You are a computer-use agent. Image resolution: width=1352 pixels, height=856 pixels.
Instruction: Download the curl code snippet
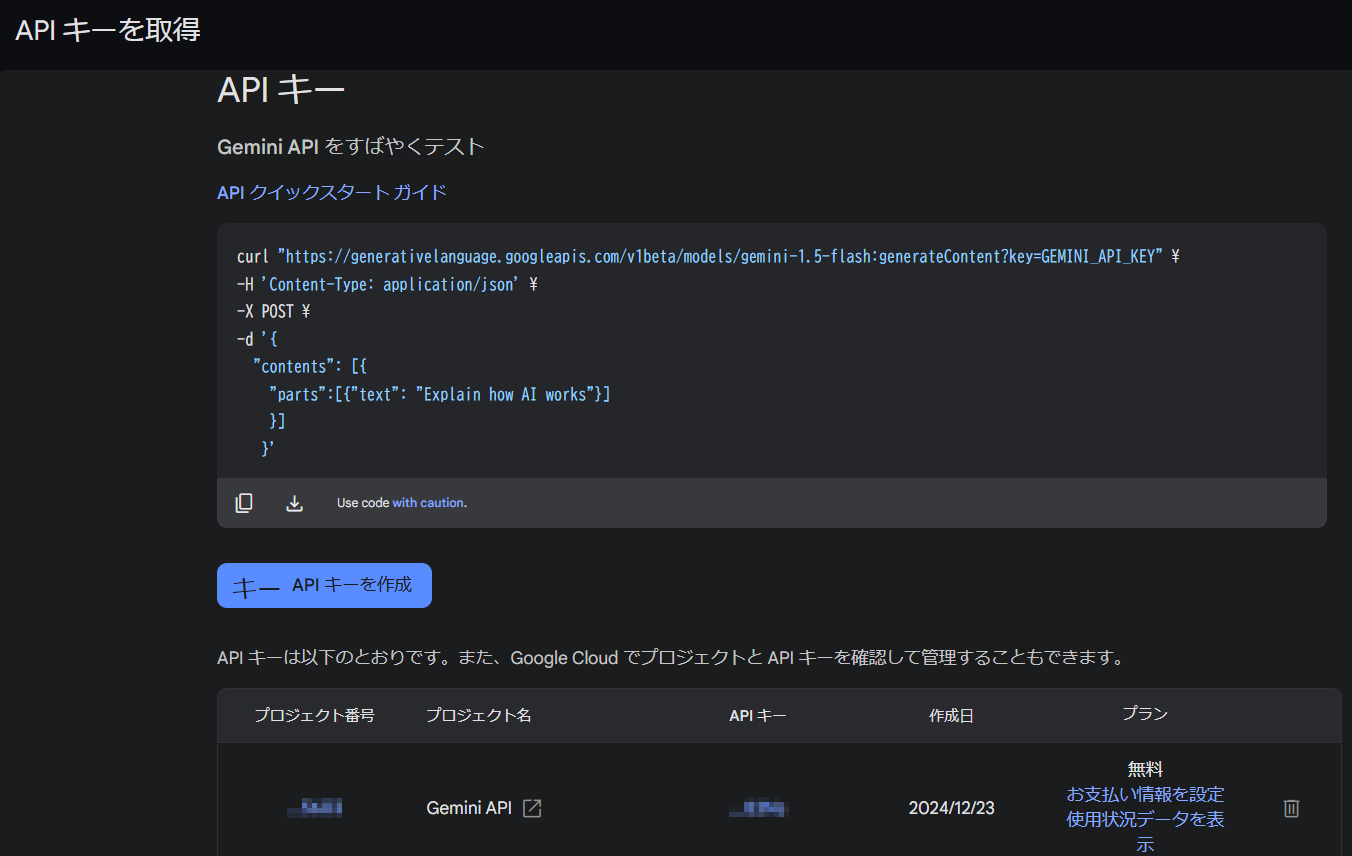point(294,503)
